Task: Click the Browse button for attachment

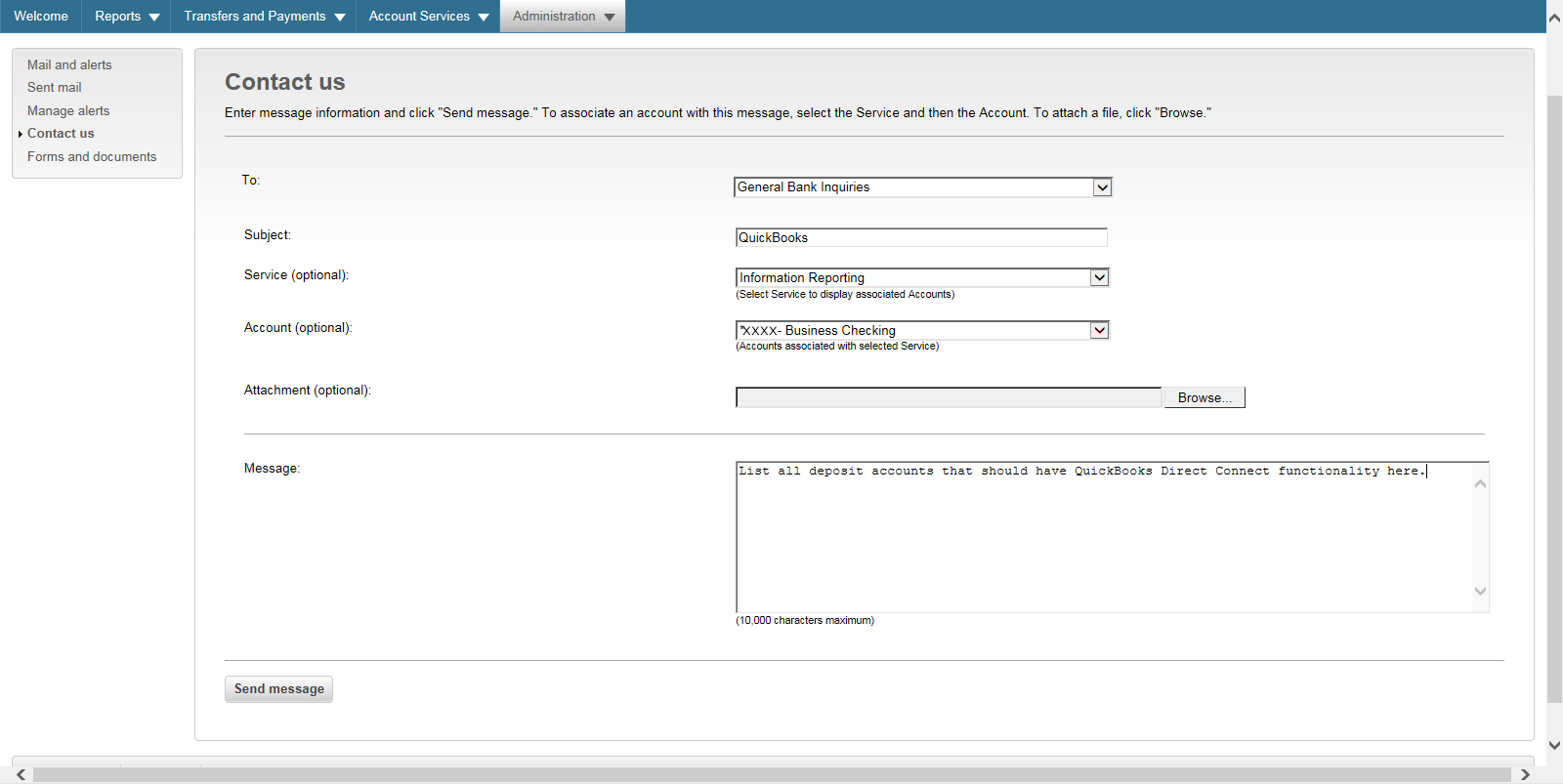Action: [x=1204, y=397]
